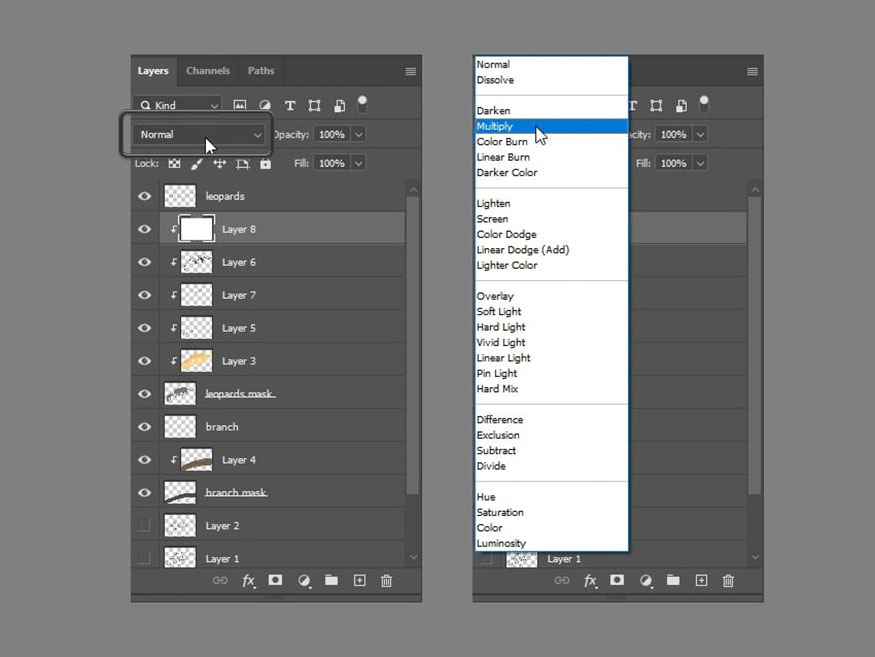Create new group folder in left panel

click(x=331, y=580)
